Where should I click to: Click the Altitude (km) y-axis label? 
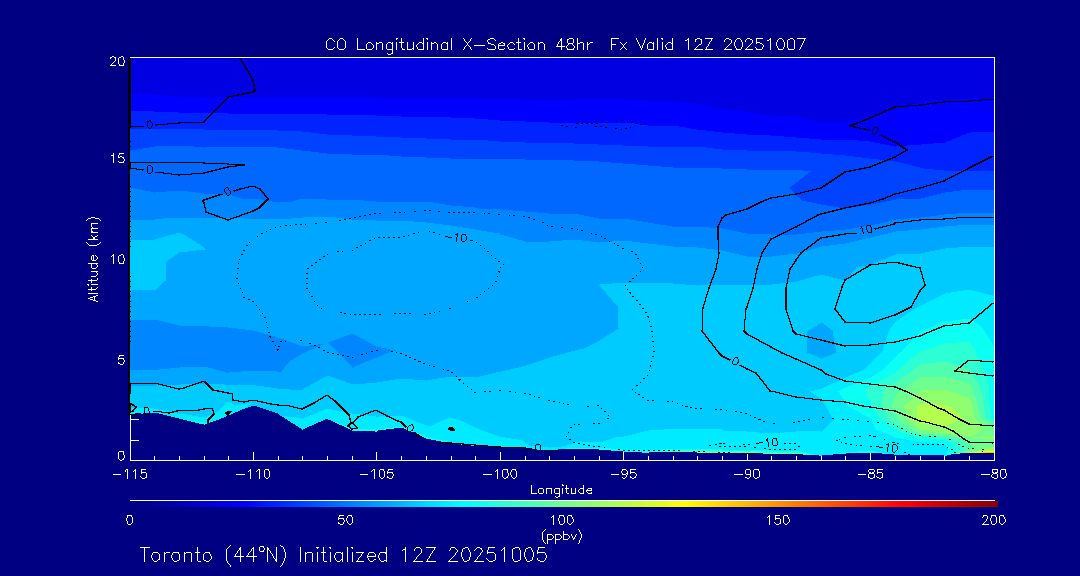pos(93,259)
